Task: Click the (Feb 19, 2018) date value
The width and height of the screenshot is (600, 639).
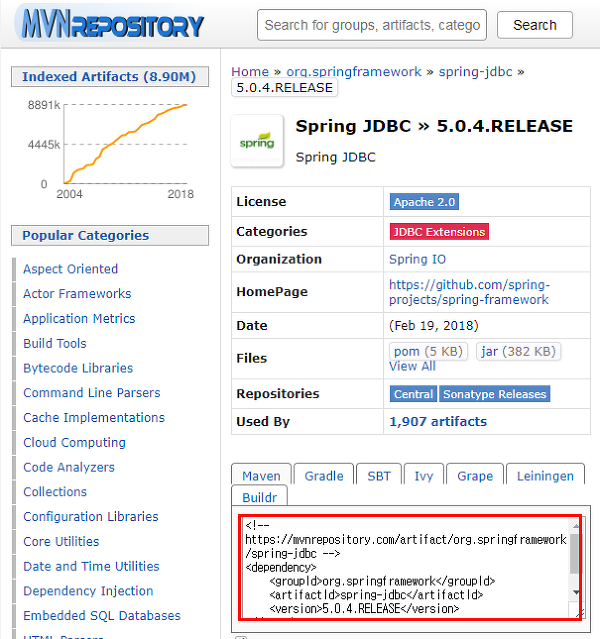Action: tap(434, 326)
